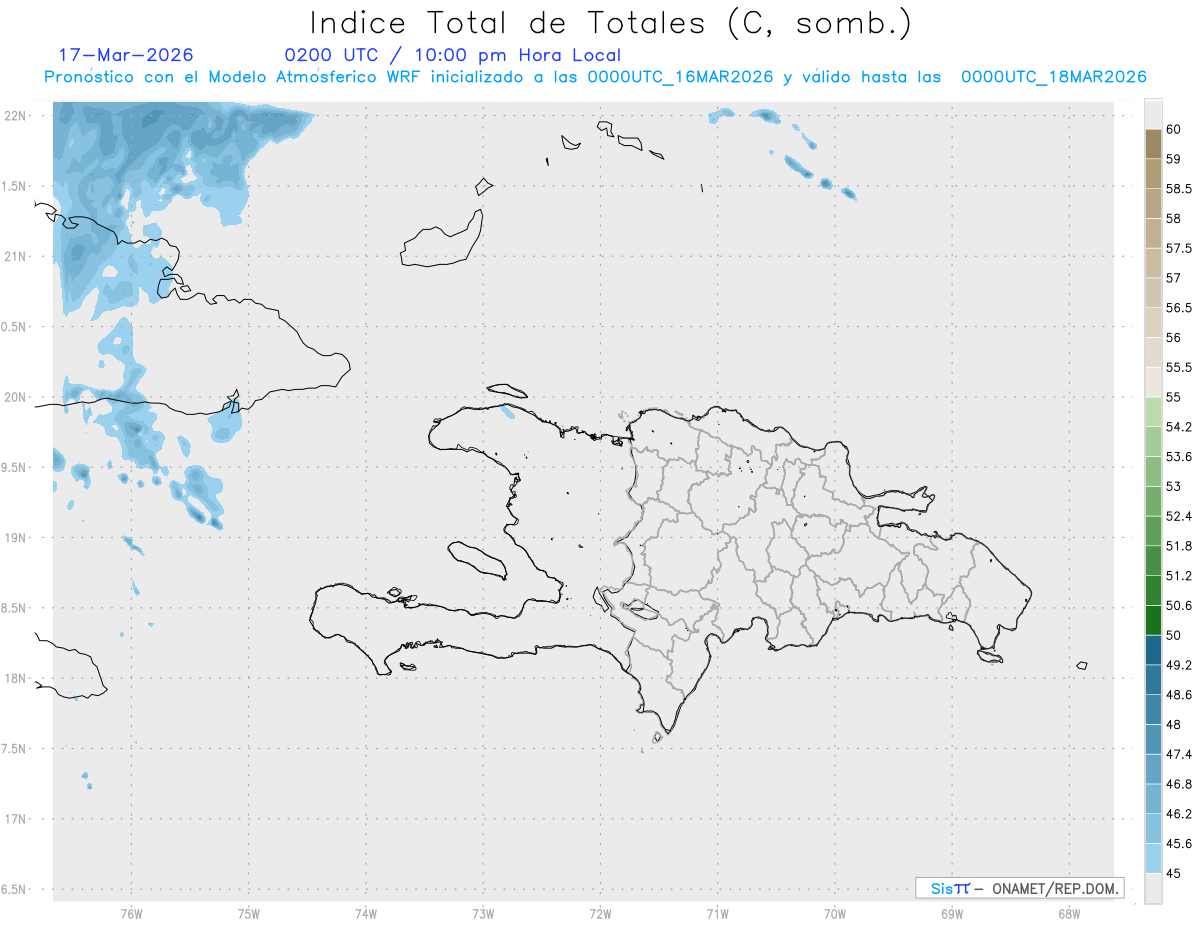The image size is (1200, 927).
Task: Click the time text "0200 UTC / 10:00 pm Hora Local"
Action: click(452, 55)
